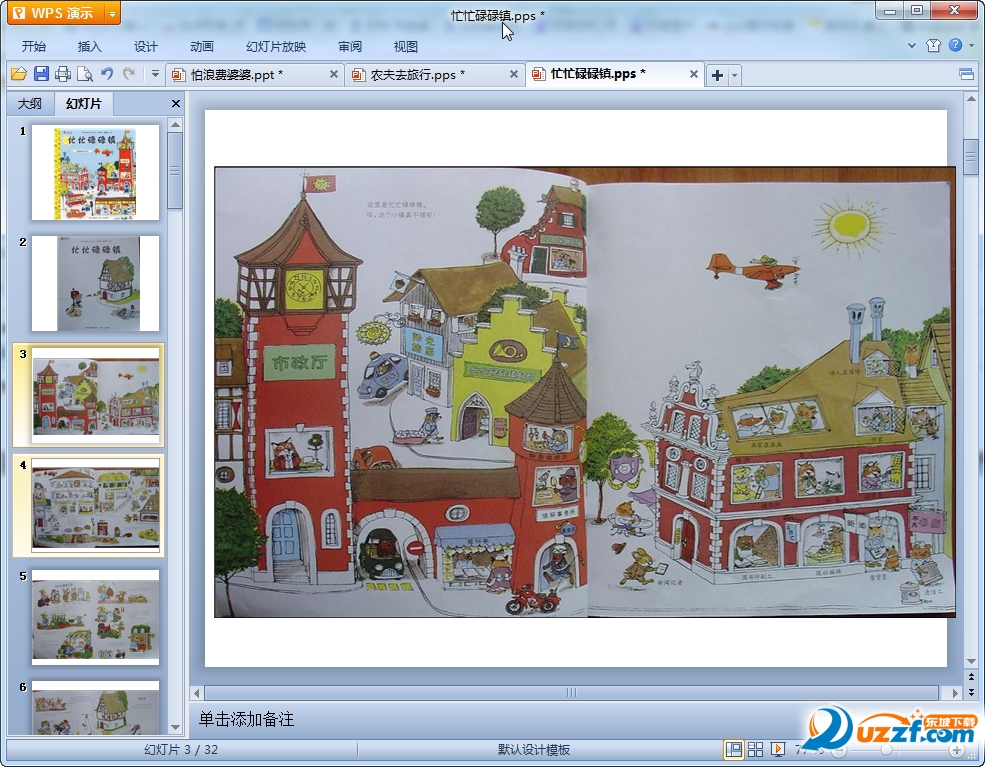The height and width of the screenshot is (767, 985).
Task: Open the 幻灯片放映 menu tab
Action: pyautogui.click(x=276, y=46)
